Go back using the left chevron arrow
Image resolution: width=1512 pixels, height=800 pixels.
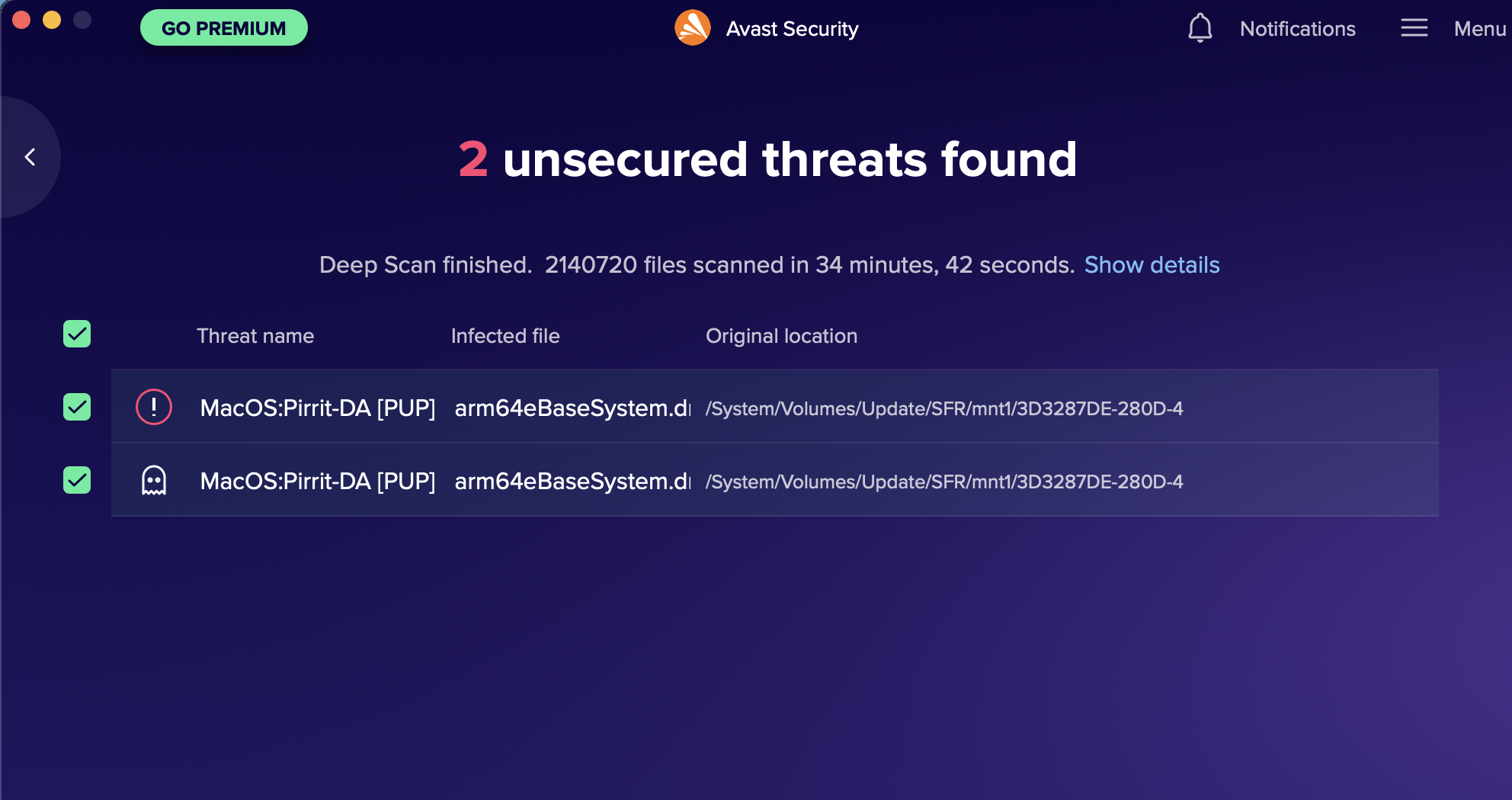[30, 157]
